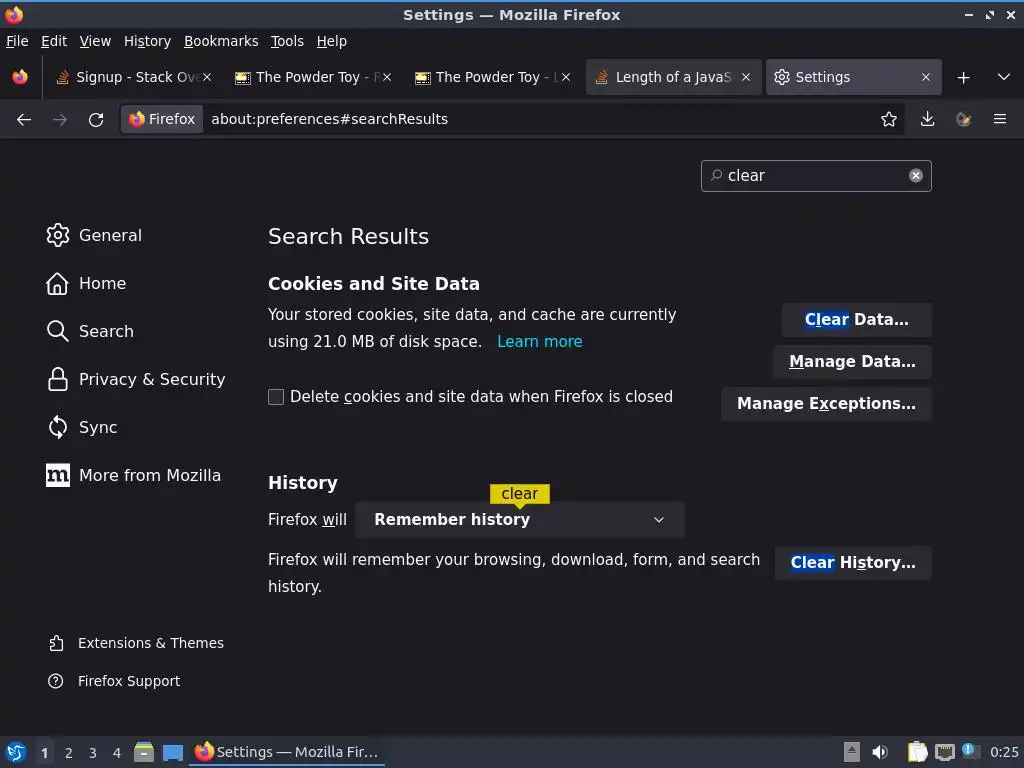Focus the settings search field
This screenshot has width=1024, height=768.
(x=816, y=176)
